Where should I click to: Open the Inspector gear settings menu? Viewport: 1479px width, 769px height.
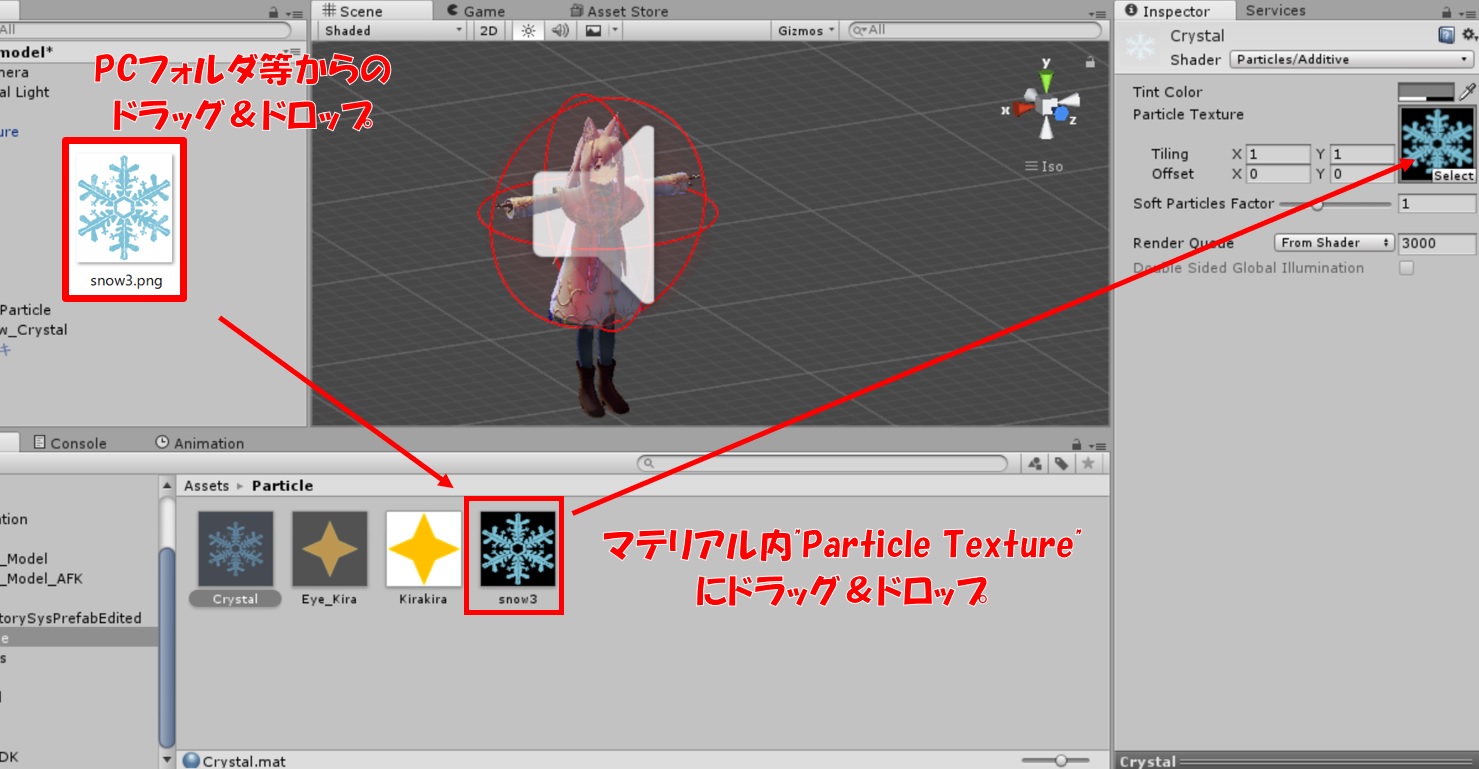1468,35
